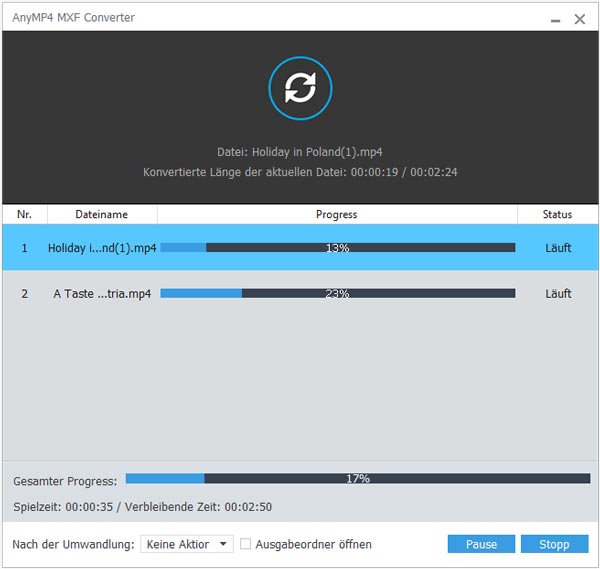Click the Status column header
Viewport: 600px width, 569px height.
tap(557, 214)
